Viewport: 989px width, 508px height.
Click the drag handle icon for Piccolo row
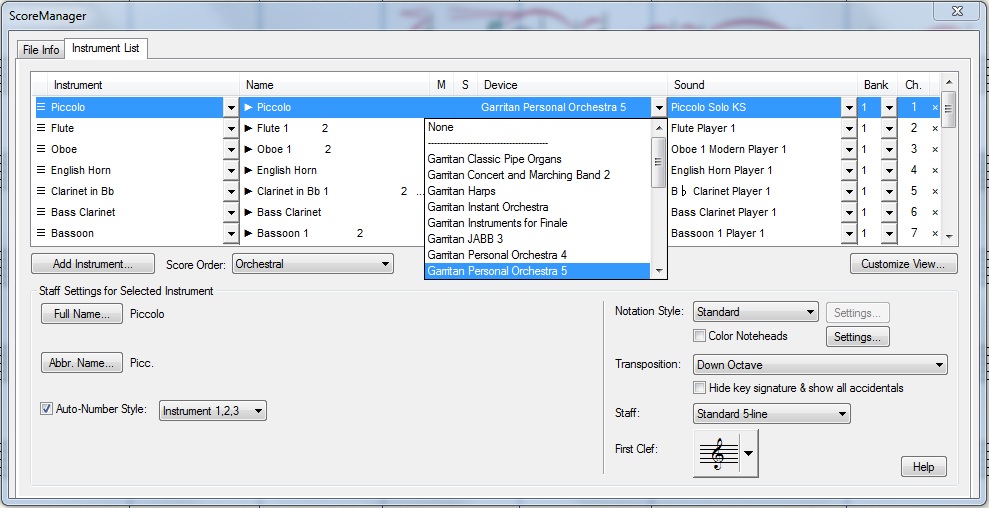pos(41,107)
